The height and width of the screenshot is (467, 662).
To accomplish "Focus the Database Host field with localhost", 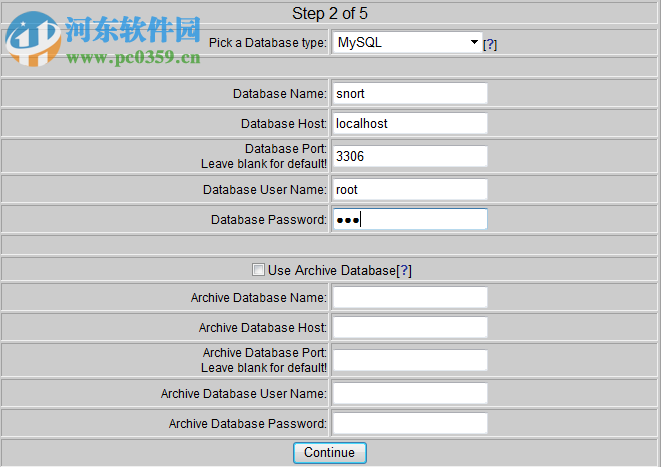I will point(410,124).
